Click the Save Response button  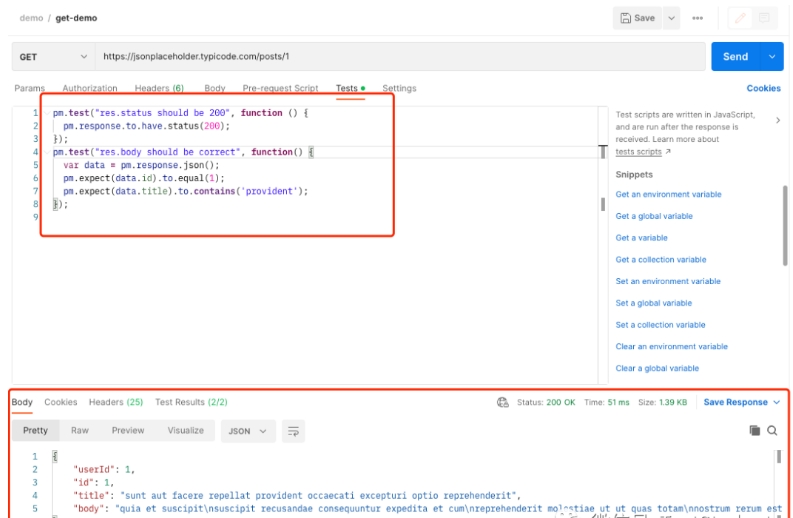pyautogui.click(x=735, y=402)
